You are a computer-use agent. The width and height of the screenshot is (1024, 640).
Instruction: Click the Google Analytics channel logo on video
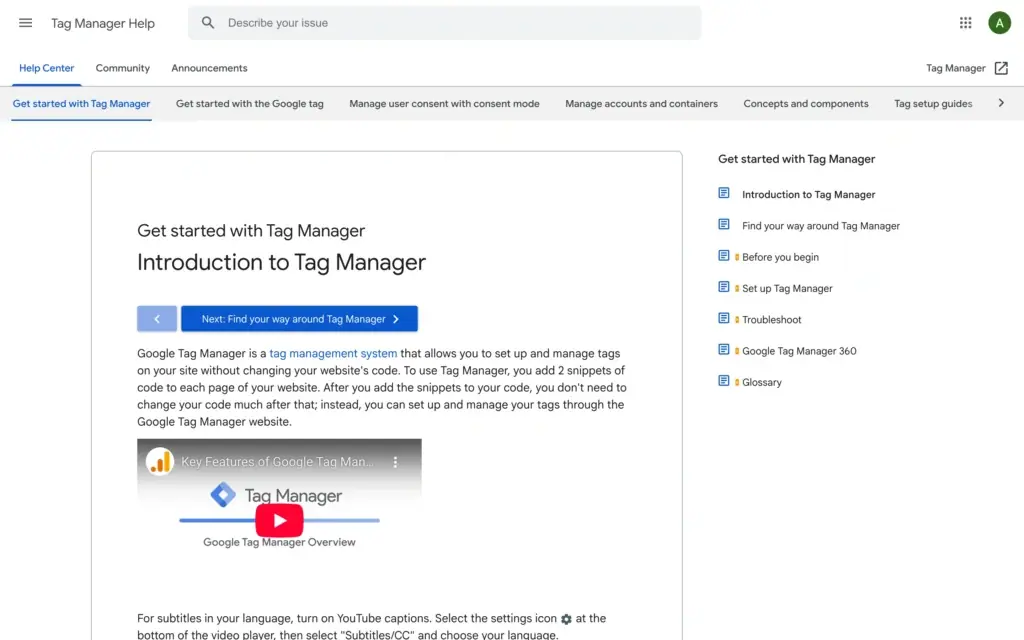[159, 462]
